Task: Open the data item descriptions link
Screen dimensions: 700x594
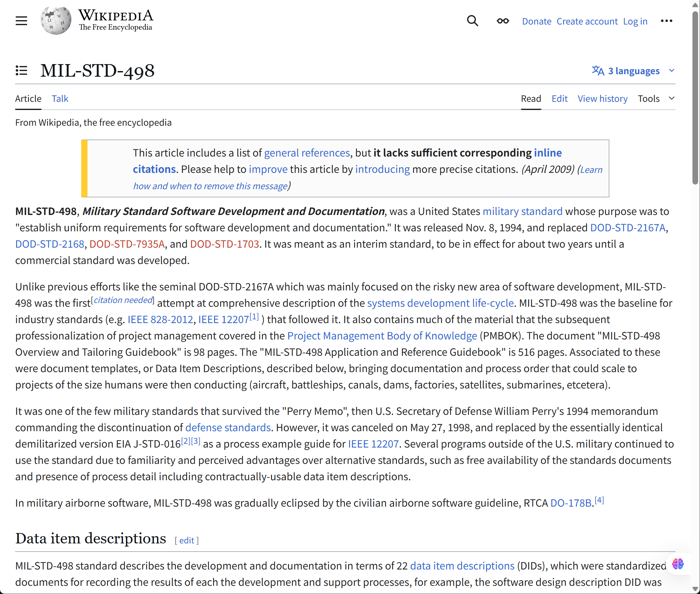Action: click(462, 566)
